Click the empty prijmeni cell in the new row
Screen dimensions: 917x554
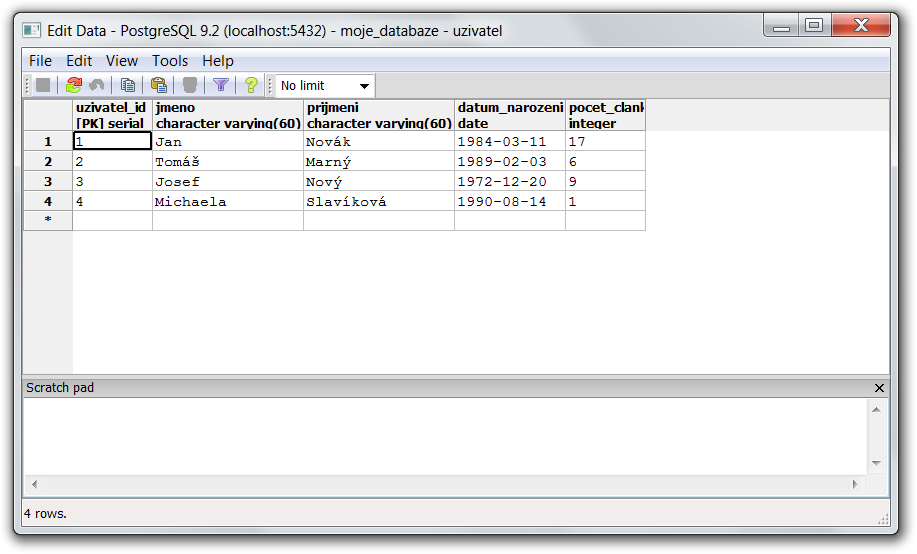(379, 221)
